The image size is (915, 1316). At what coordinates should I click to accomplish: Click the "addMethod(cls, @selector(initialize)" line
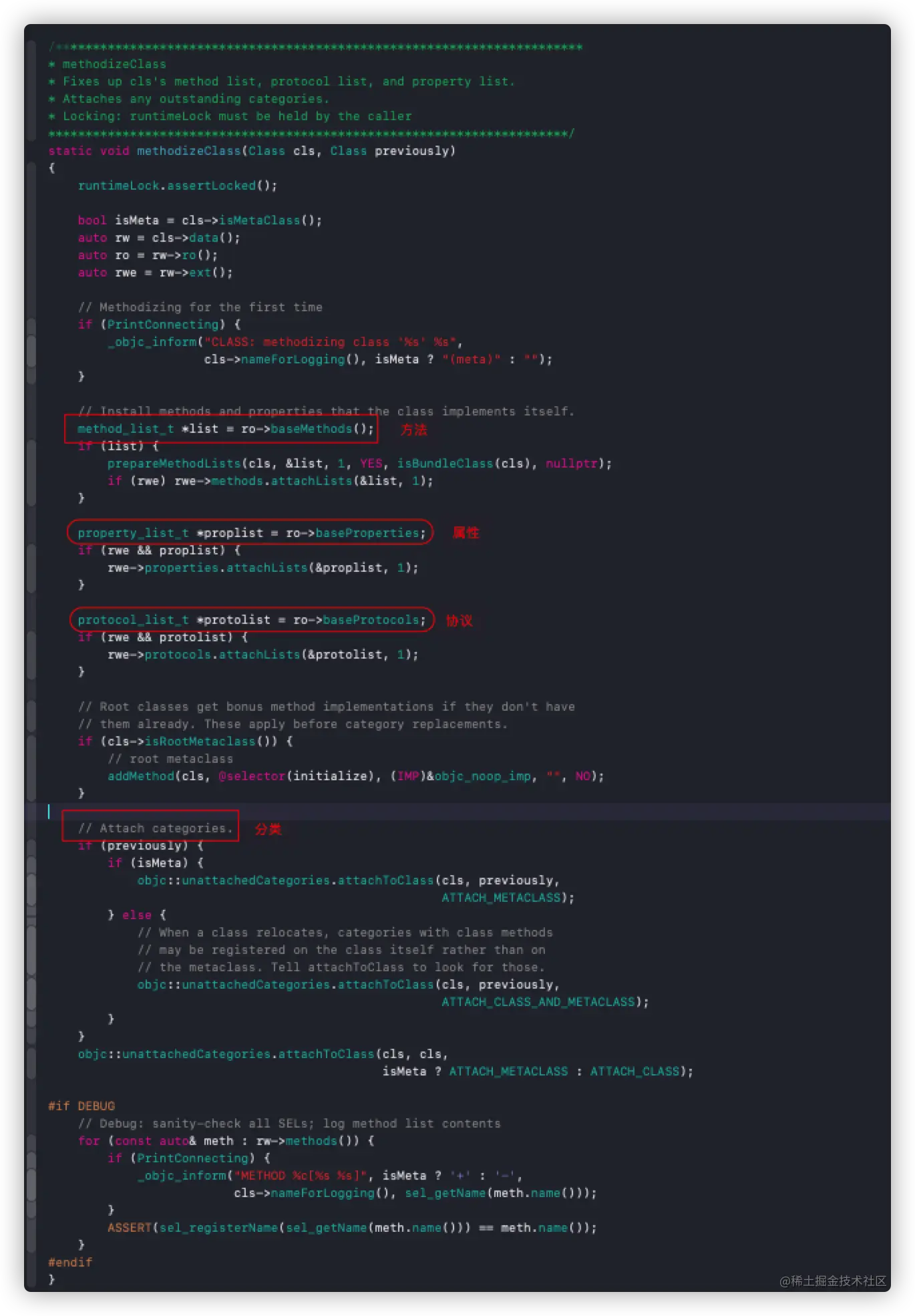pyautogui.click(x=355, y=776)
